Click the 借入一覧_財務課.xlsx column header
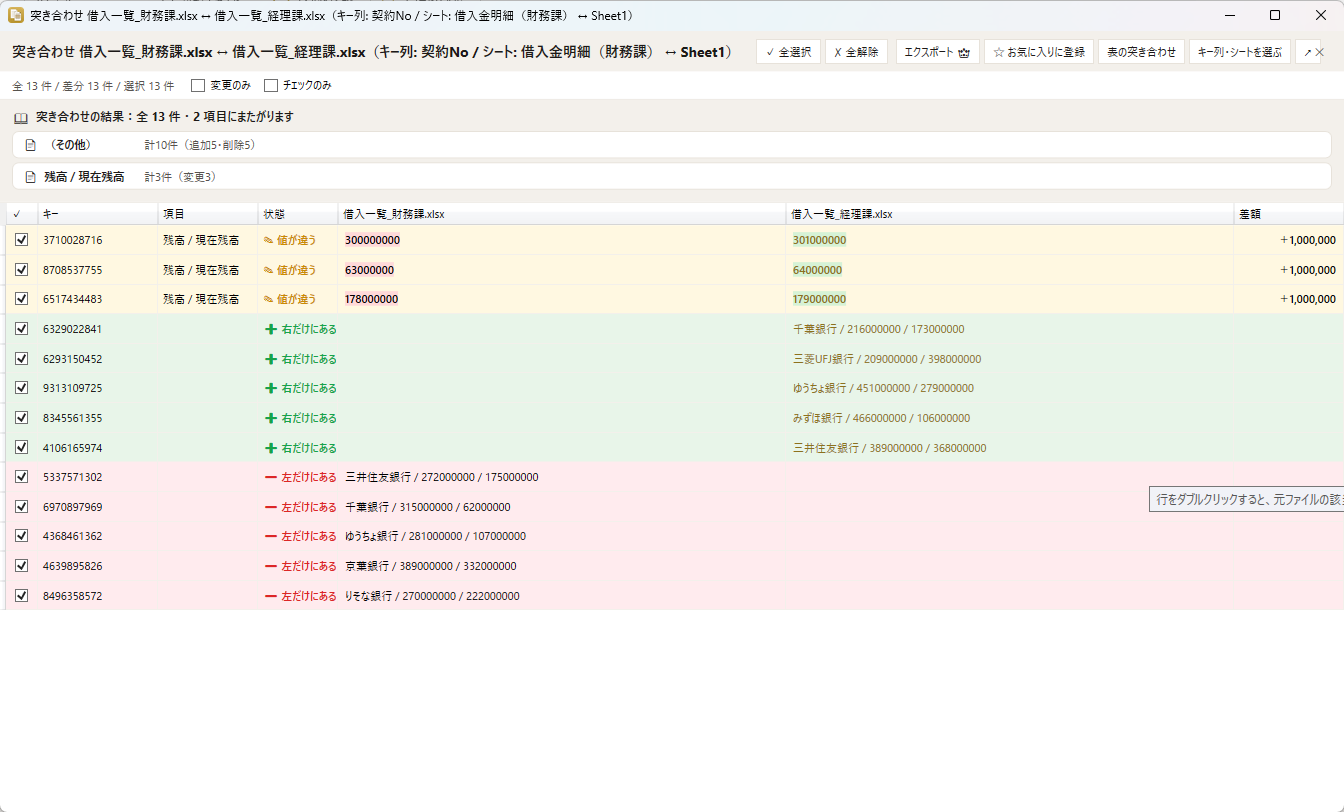The image size is (1344, 812). (562, 214)
